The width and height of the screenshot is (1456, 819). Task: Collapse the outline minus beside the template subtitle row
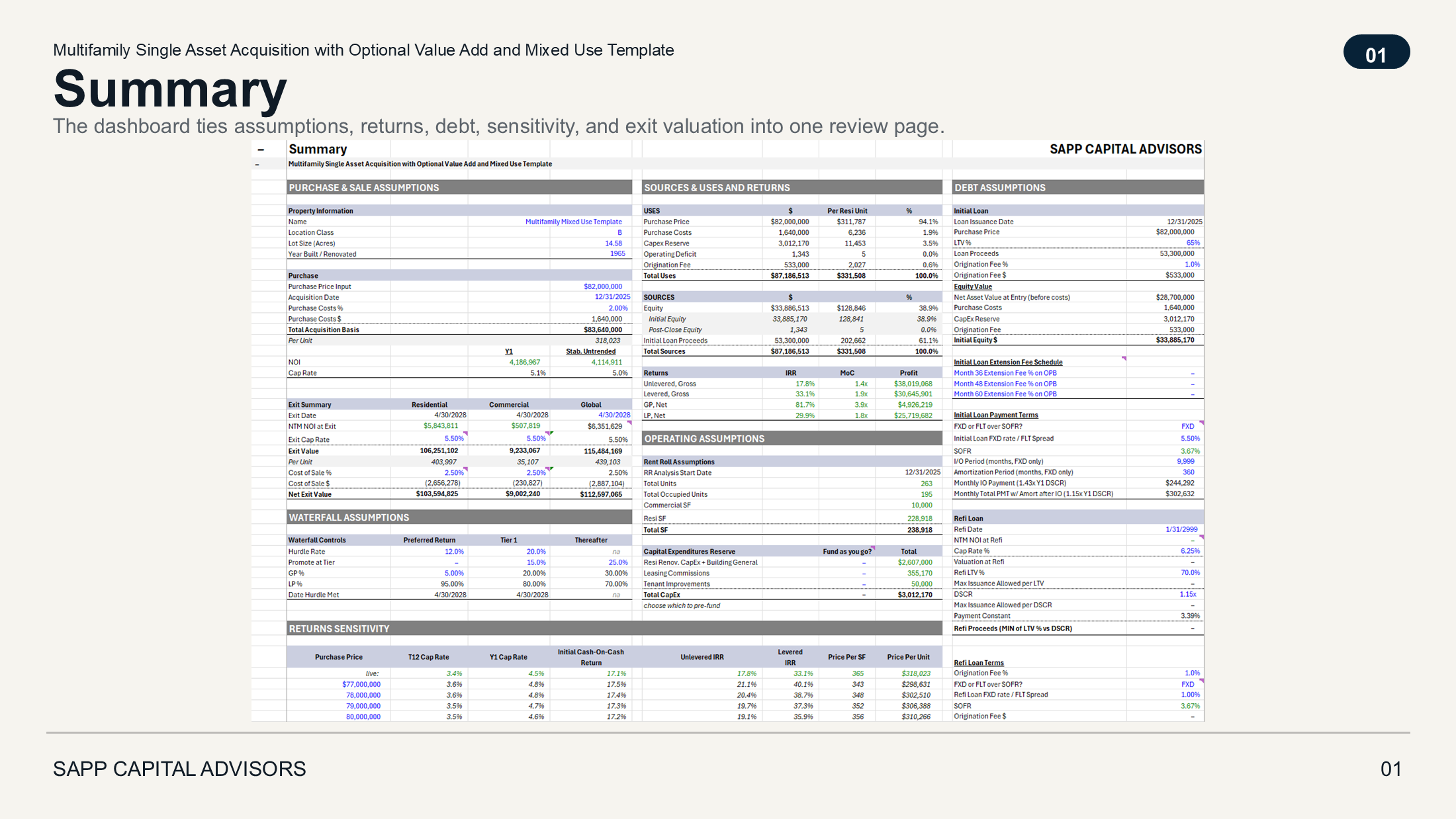pos(257,165)
